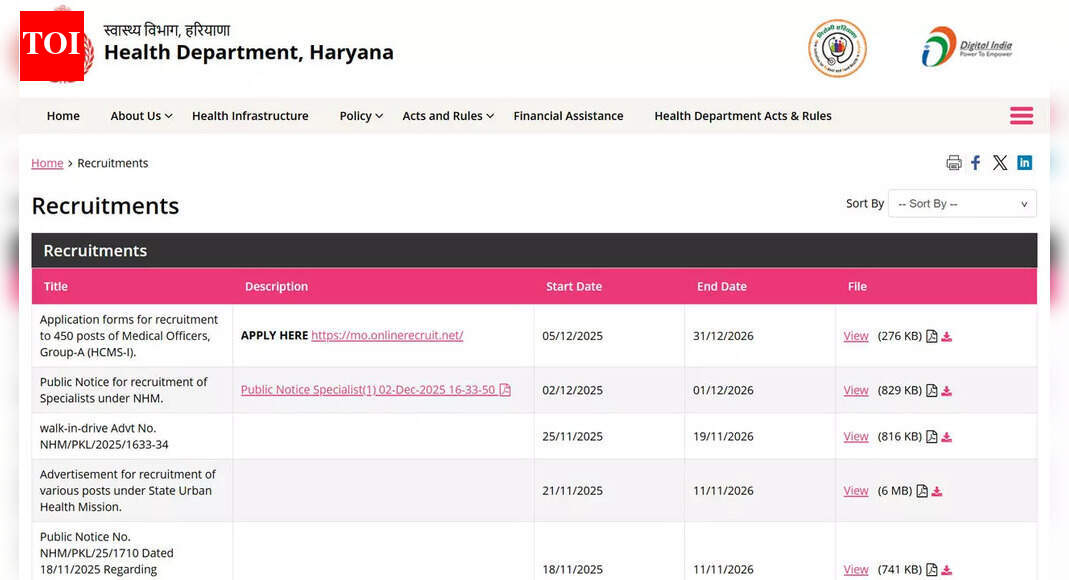Screen dimensions: 1069x580
Task: Open the Sort By dropdown
Action: click(x=961, y=203)
